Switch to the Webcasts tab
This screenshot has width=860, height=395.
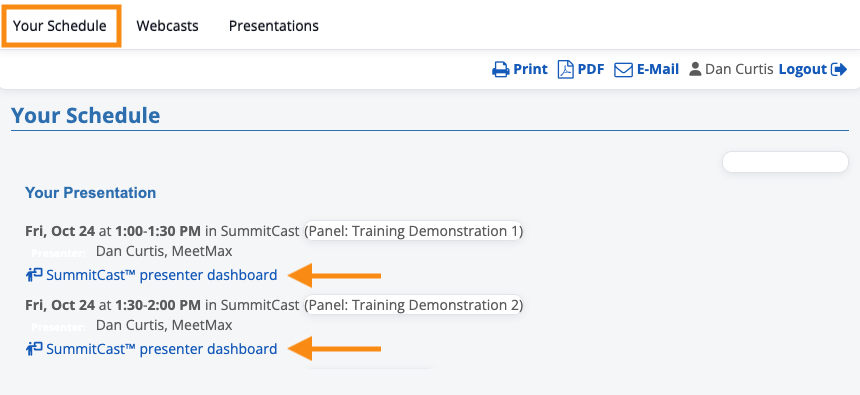click(167, 26)
